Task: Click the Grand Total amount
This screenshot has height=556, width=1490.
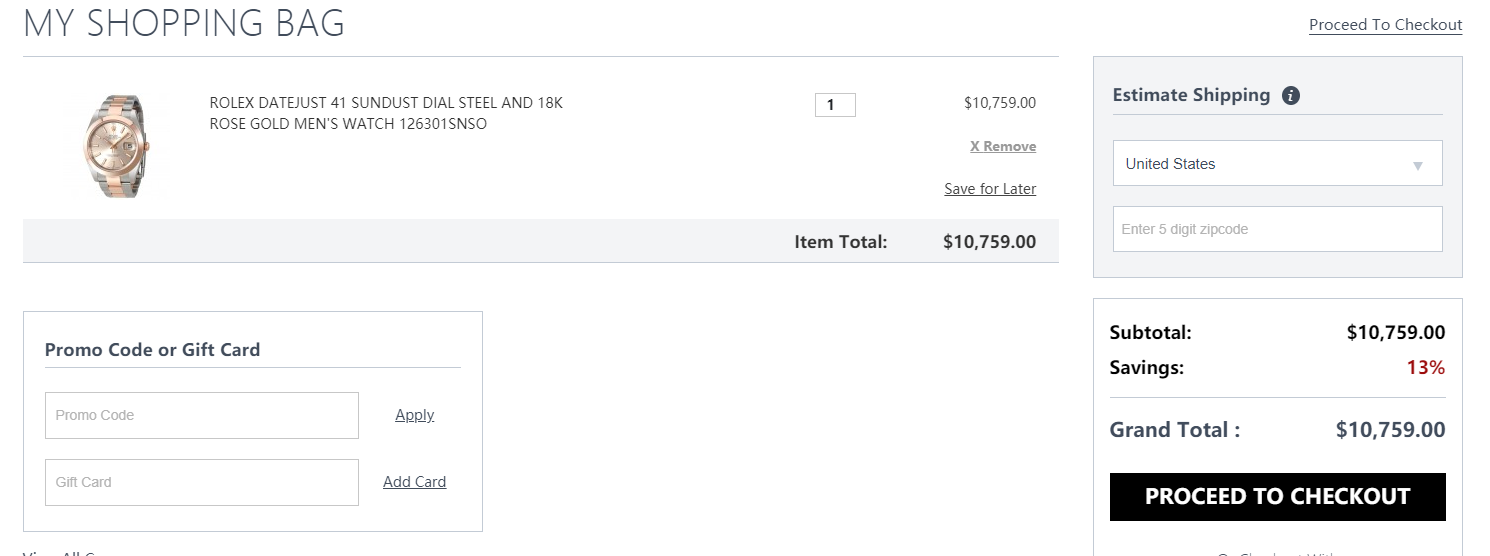Action: (x=1390, y=430)
